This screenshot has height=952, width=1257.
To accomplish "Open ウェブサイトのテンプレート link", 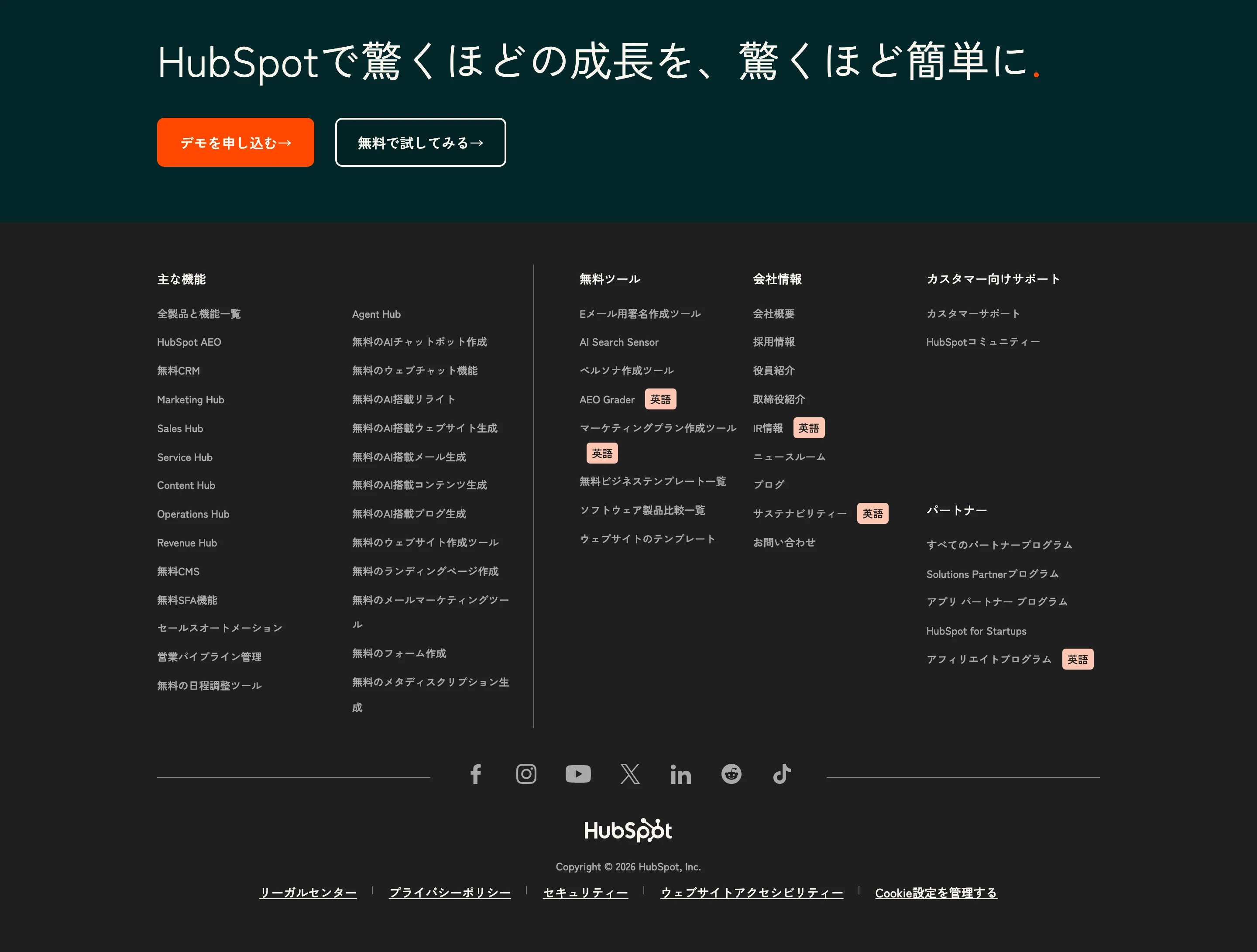I will (x=648, y=539).
